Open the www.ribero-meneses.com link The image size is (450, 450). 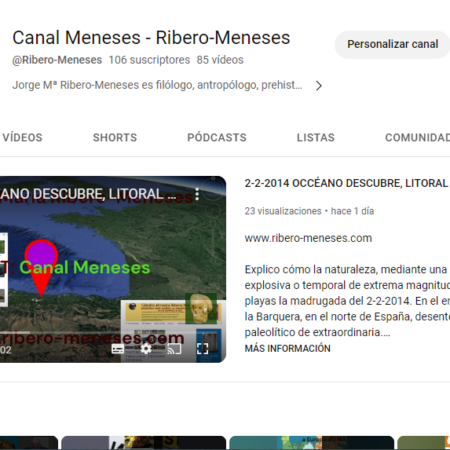click(x=308, y=238)
